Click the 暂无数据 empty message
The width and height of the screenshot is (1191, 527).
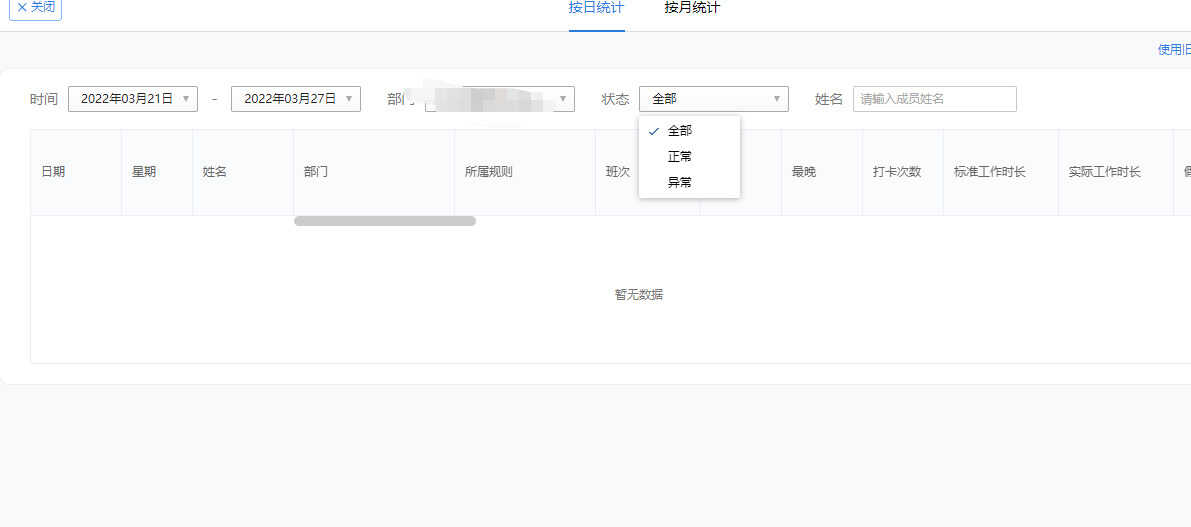point(639,295)
